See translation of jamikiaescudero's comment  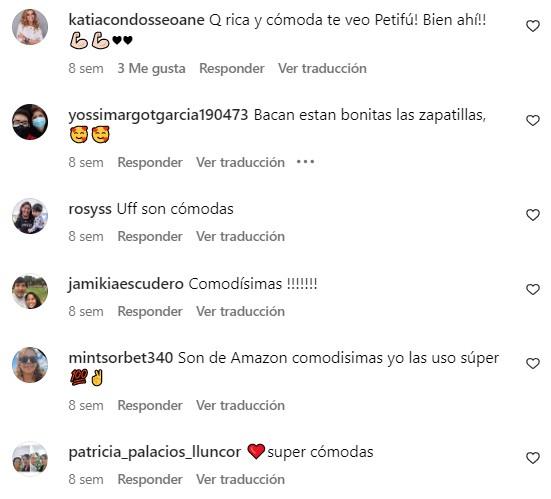point(240,311)
